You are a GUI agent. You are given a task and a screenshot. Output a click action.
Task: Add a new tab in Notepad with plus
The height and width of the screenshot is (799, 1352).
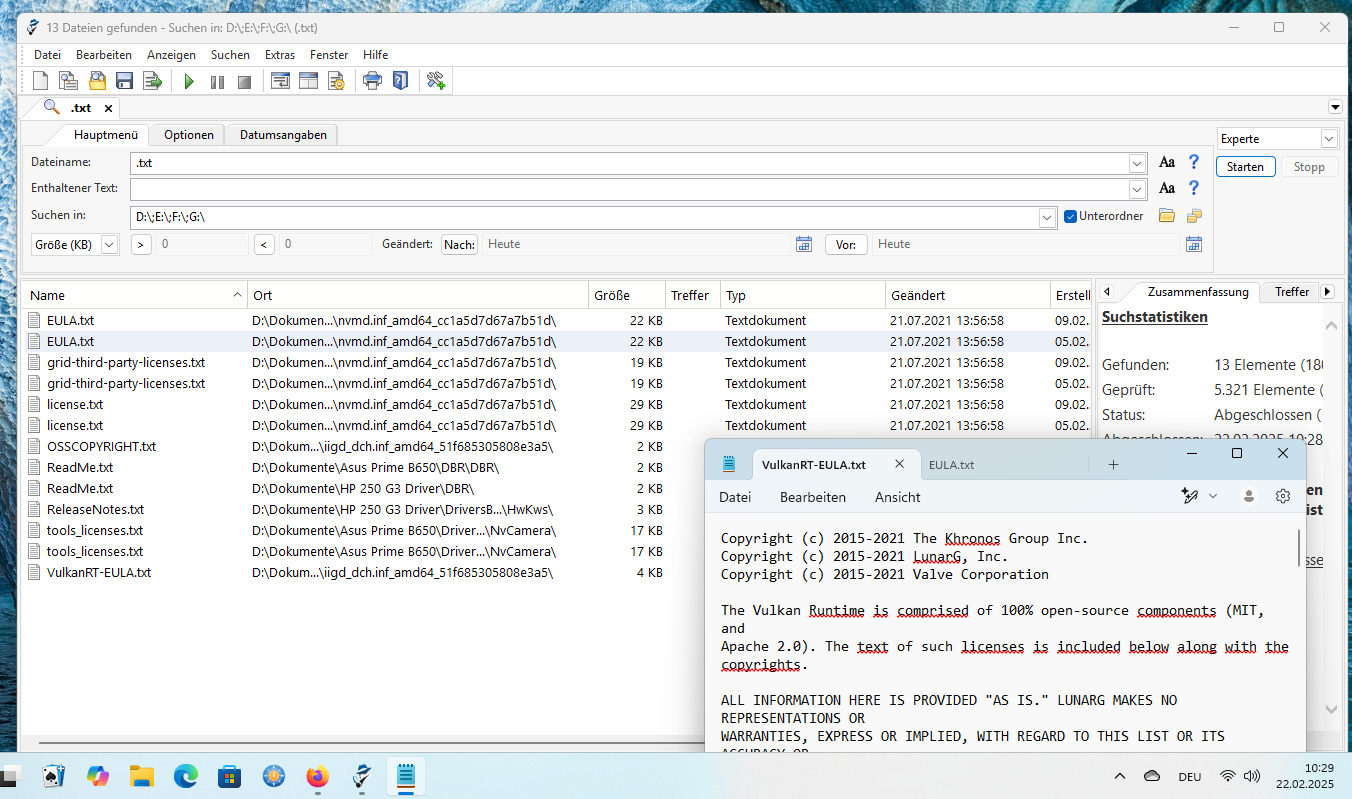[1113, 465]
